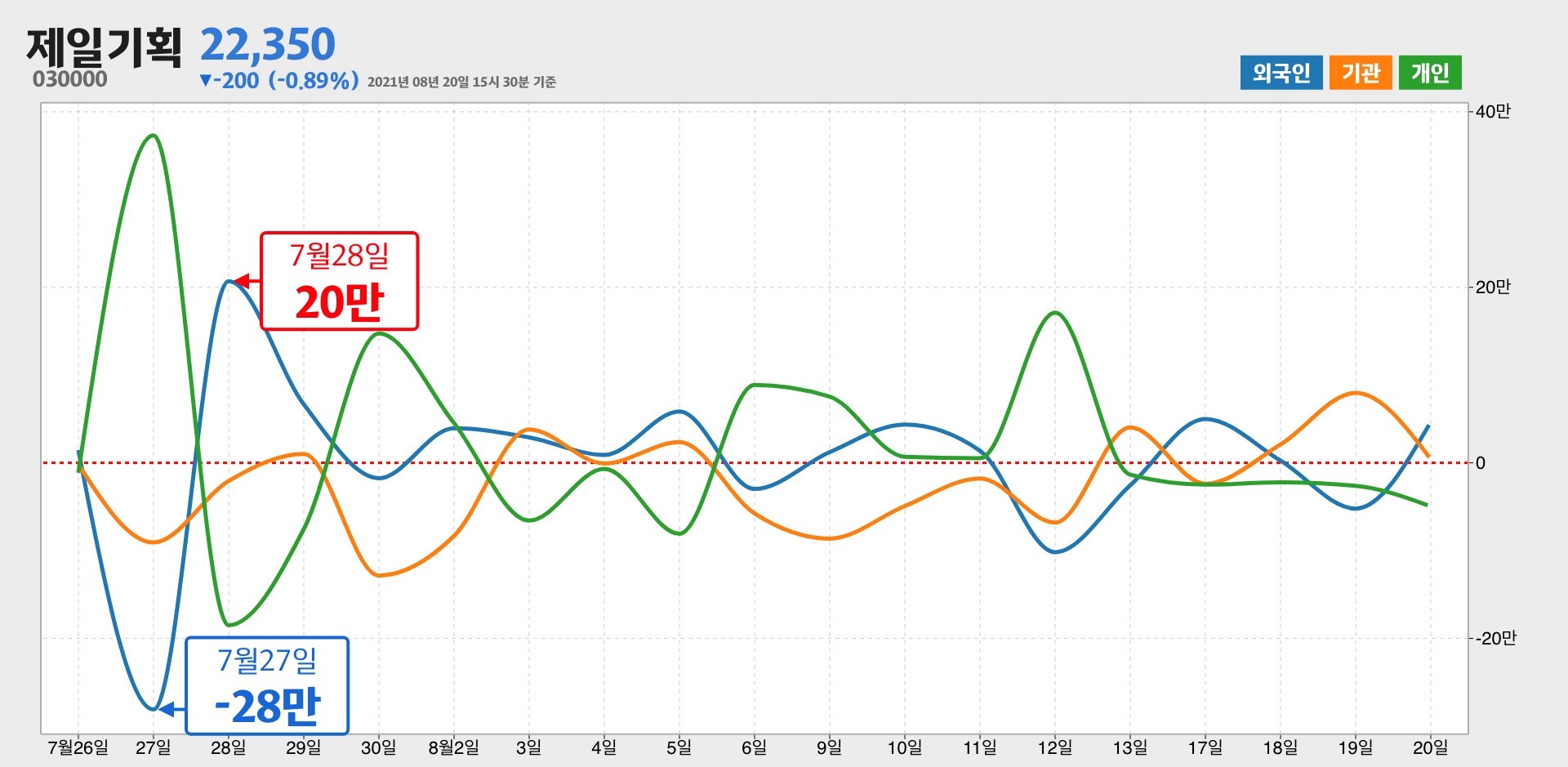This screenshot has height=767, width=1568.
Task: Click the 8월2일 x-axis label
Action: pyautogui.click(x=454, y=747)
